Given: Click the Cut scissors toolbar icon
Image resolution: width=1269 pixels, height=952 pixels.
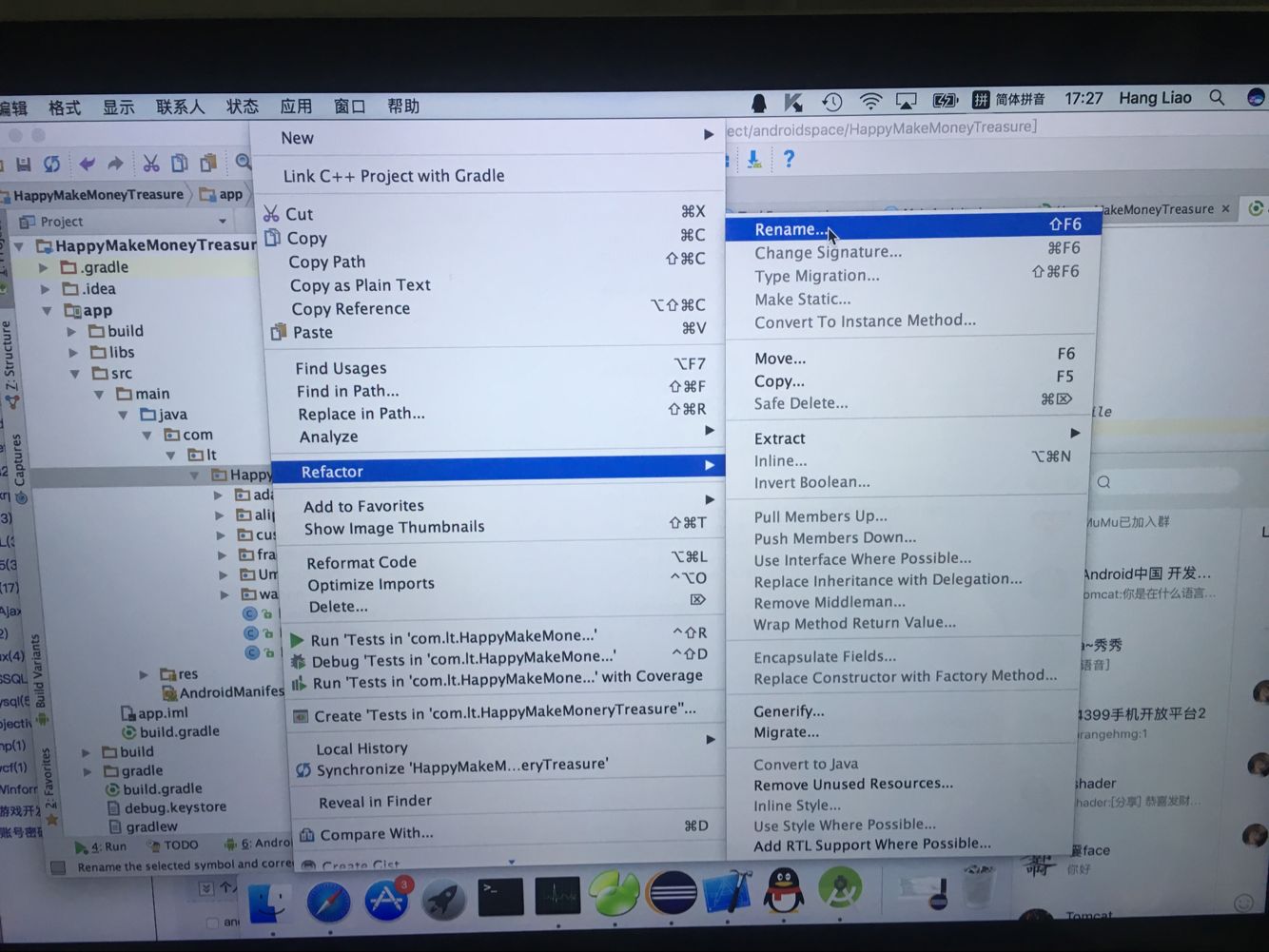Looking at the screenshot, I should (151, 163).
